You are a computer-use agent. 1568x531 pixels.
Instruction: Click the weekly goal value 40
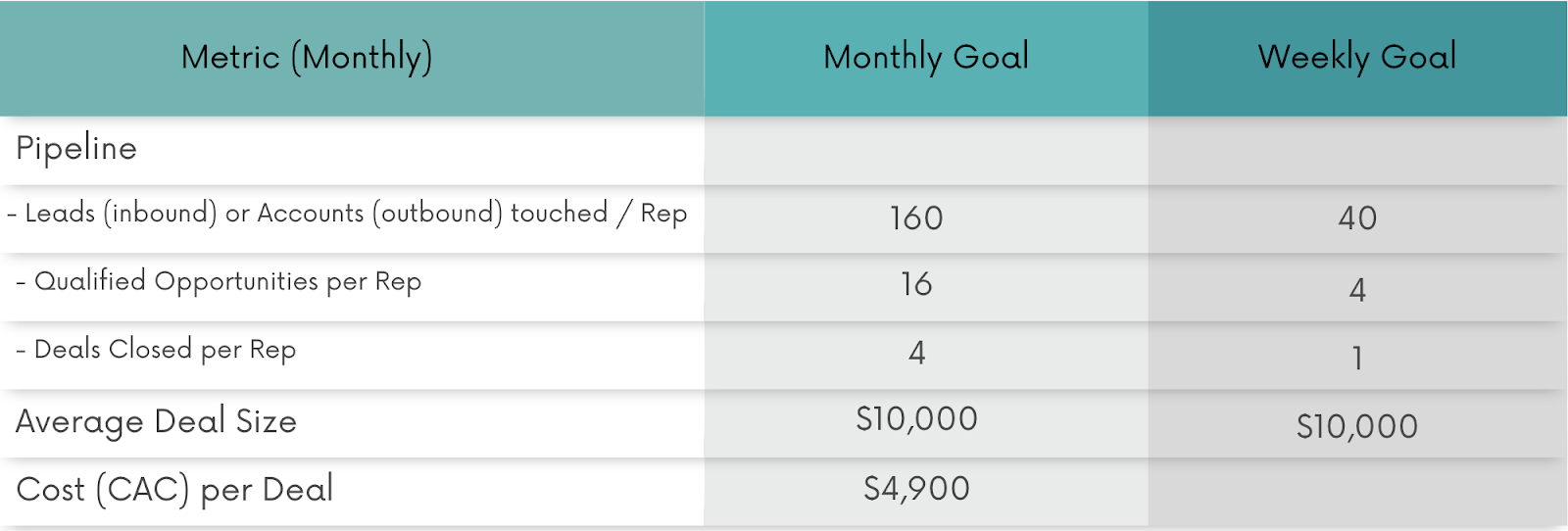[x=1357, y=217]
